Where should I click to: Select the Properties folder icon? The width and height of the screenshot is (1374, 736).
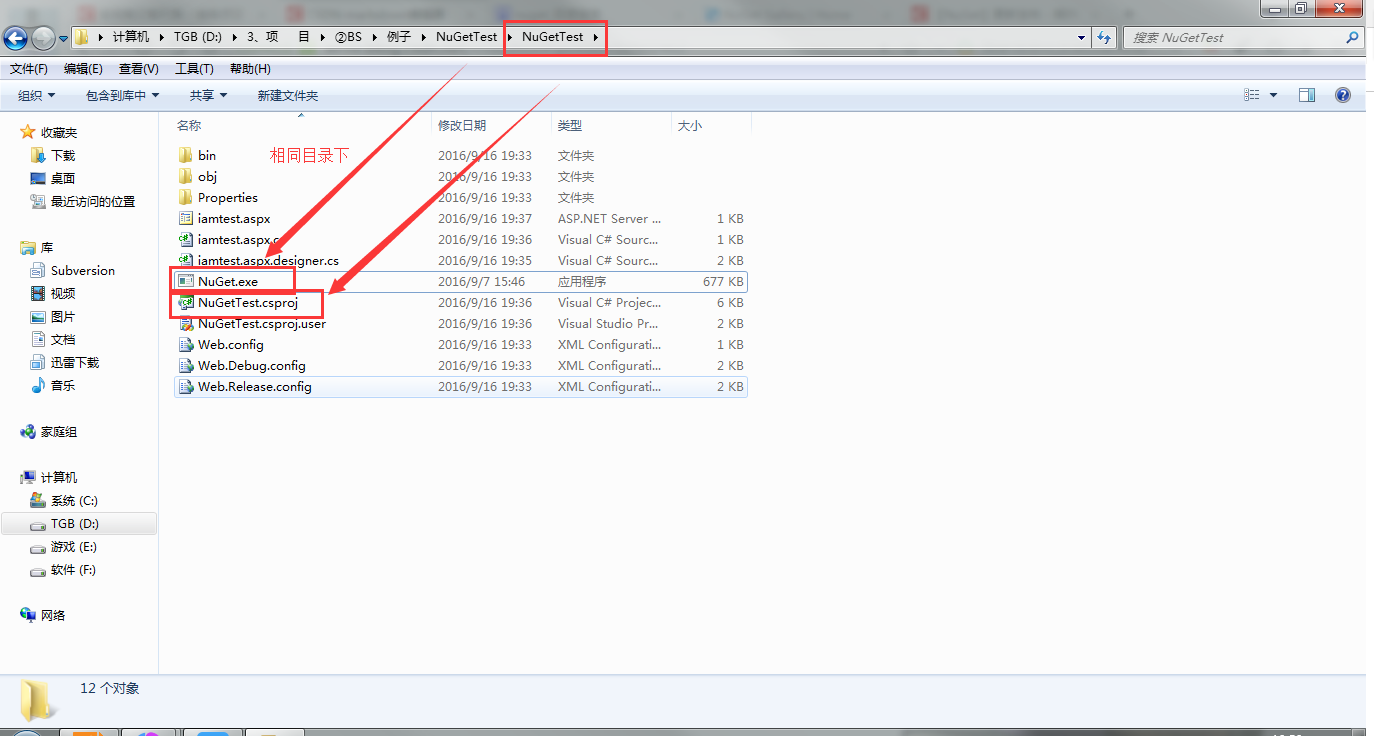pos(185,197)
